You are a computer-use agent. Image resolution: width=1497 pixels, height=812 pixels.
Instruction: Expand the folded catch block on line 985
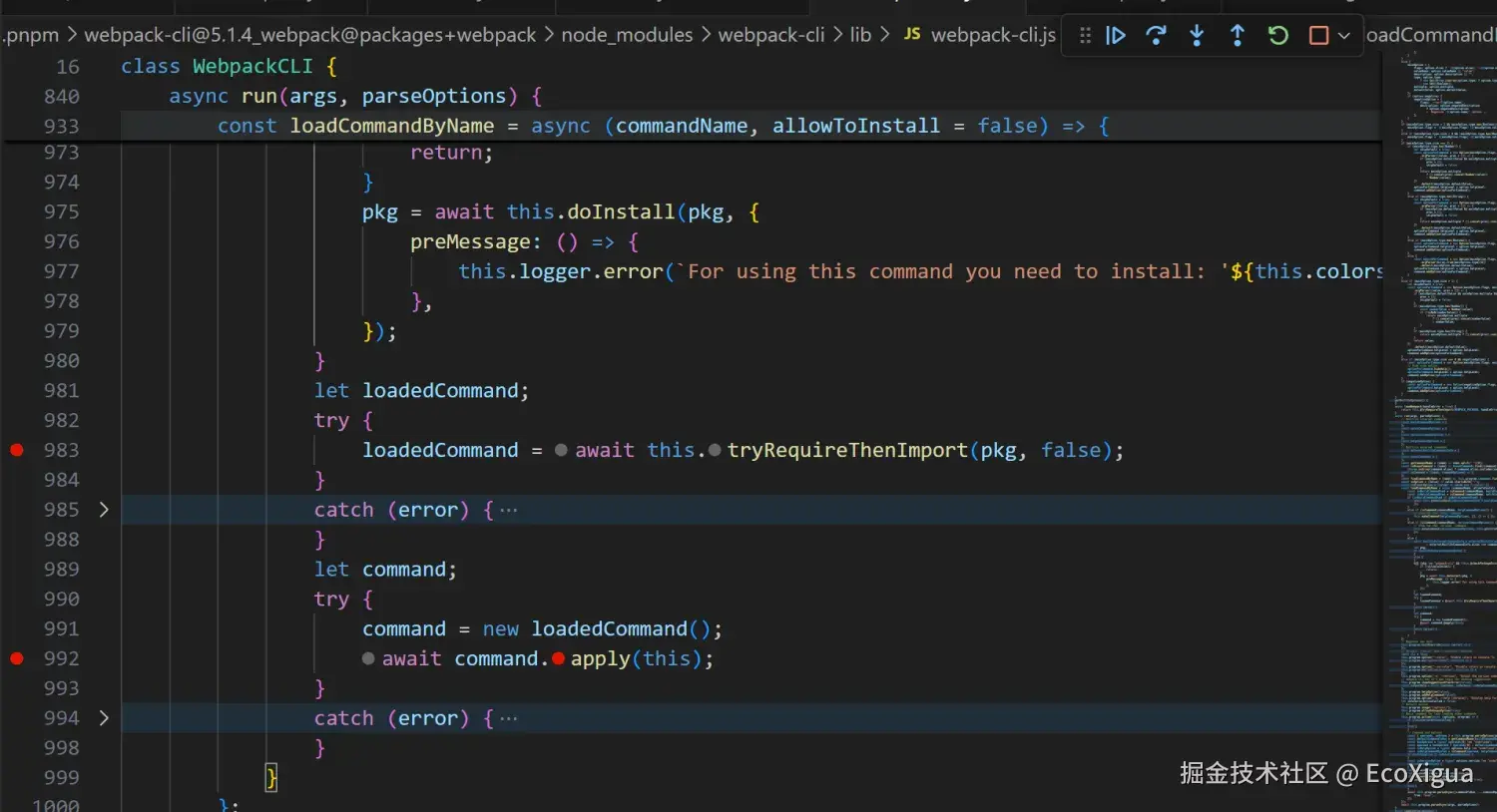(x=104, y=510)
